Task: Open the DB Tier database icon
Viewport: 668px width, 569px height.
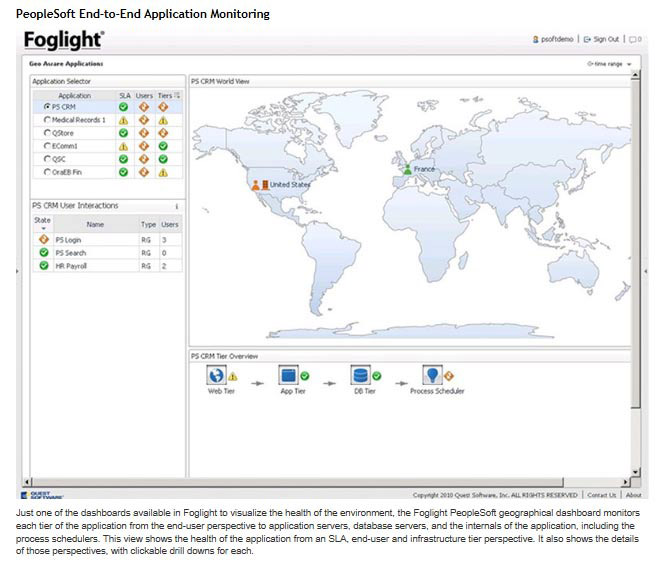Action: tap(360, 375)
